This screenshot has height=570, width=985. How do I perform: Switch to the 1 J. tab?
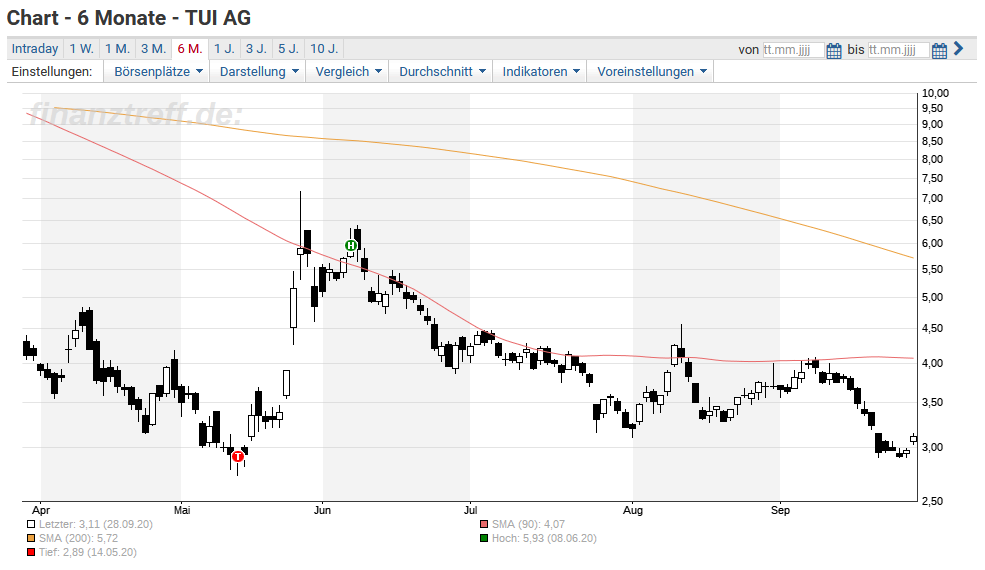tap(224, 48)
